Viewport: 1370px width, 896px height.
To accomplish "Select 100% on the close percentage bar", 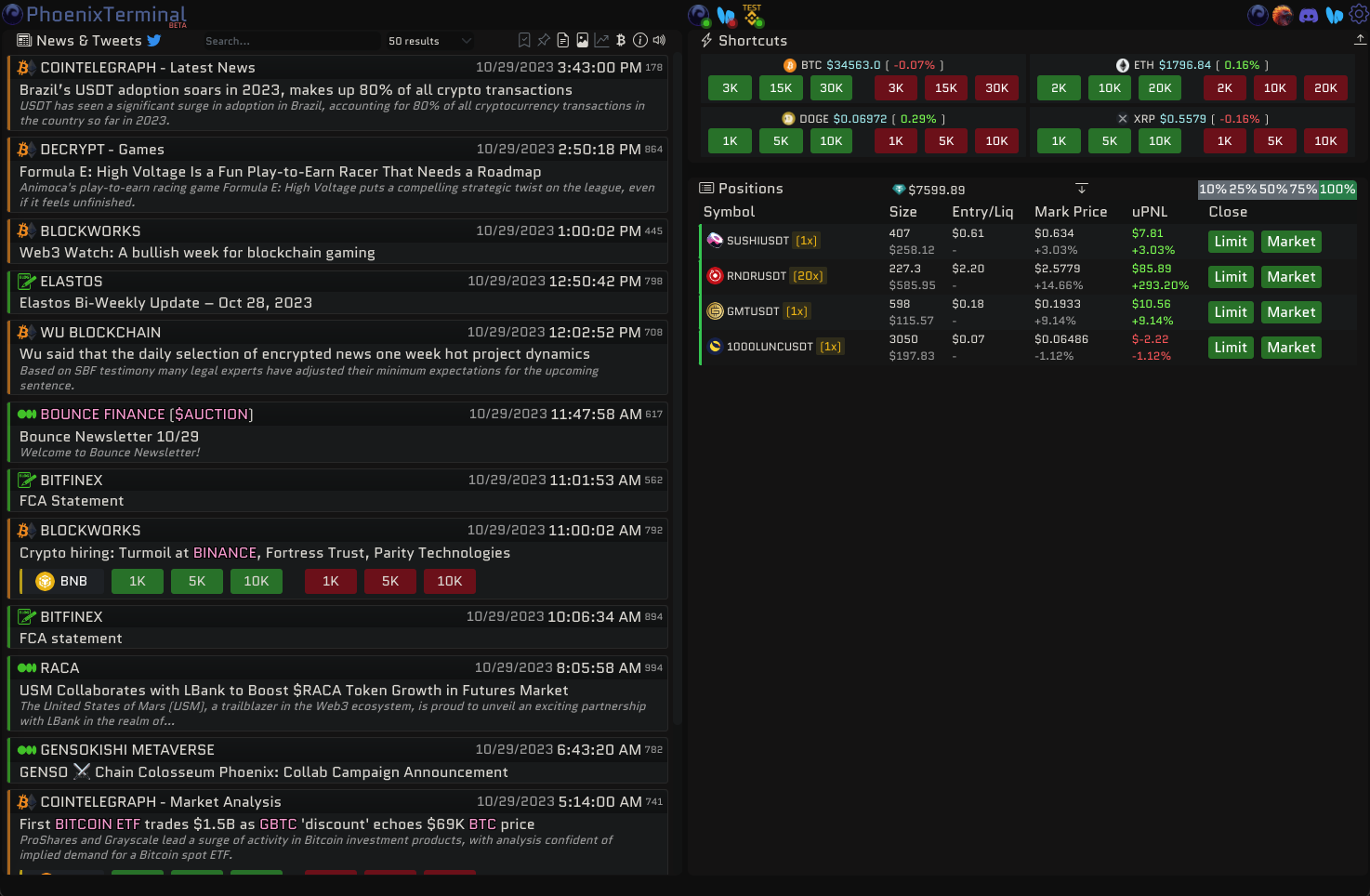I will coord(1337,189).
